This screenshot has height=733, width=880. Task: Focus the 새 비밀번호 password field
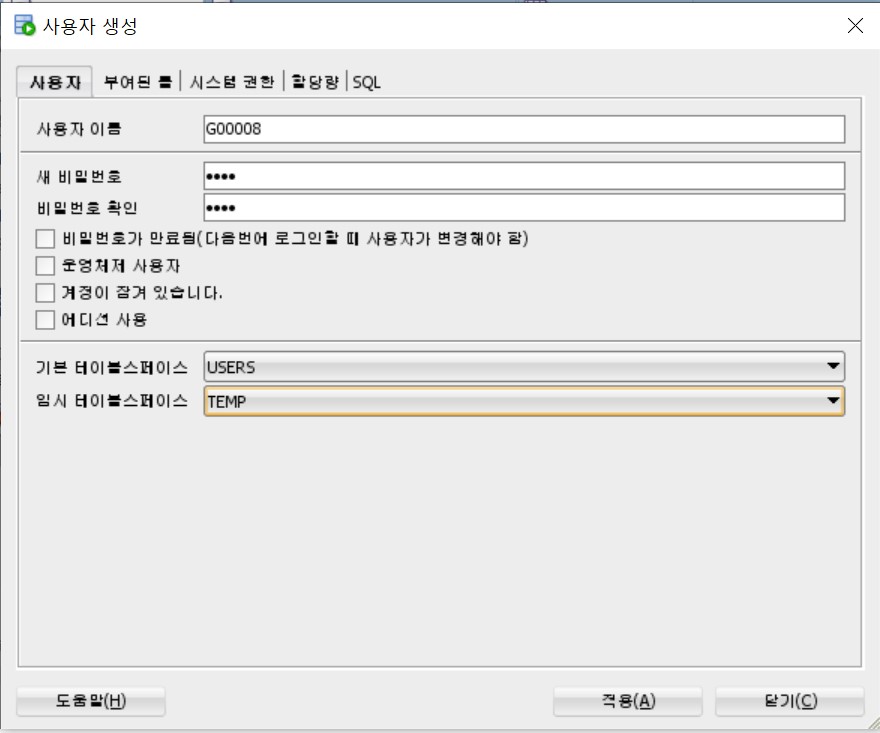523,176
